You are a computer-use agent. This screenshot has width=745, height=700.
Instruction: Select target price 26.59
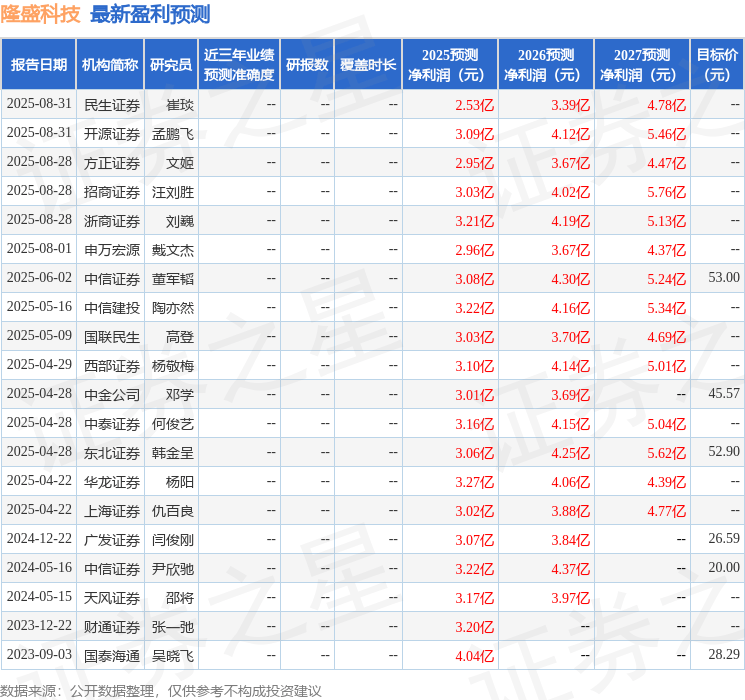point(724,538)
